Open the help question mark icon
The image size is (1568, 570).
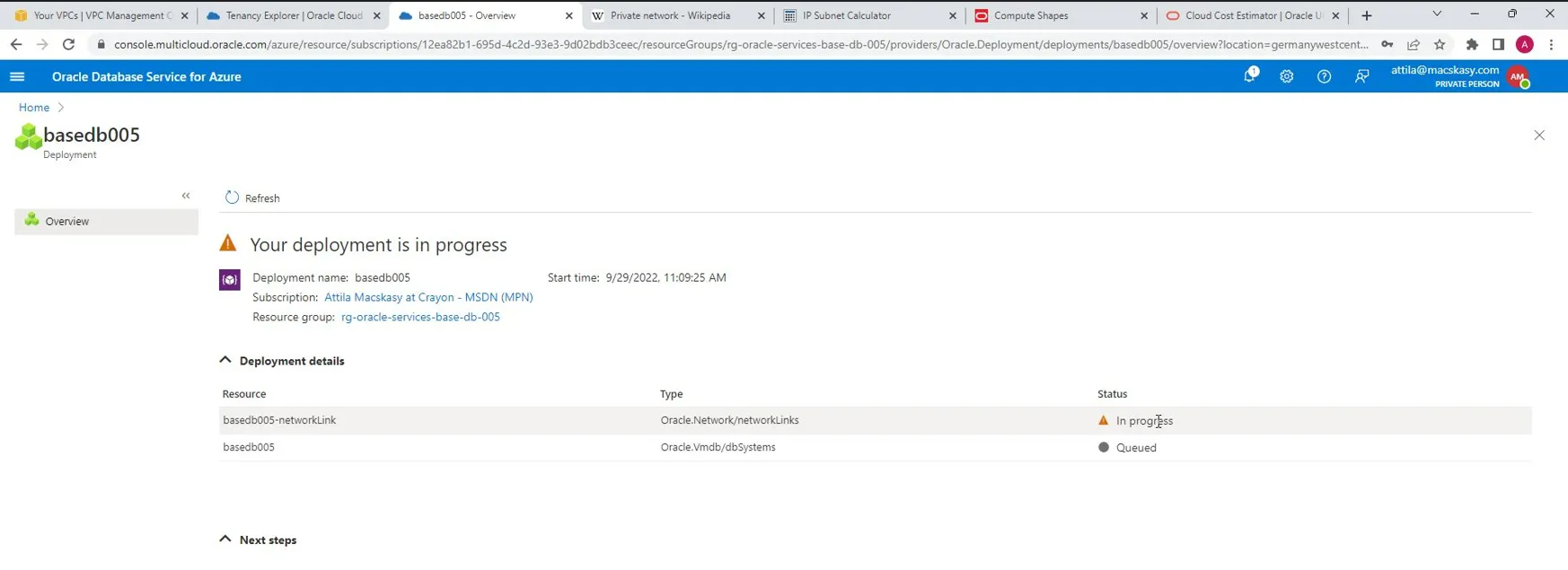tap(1324, 76)
